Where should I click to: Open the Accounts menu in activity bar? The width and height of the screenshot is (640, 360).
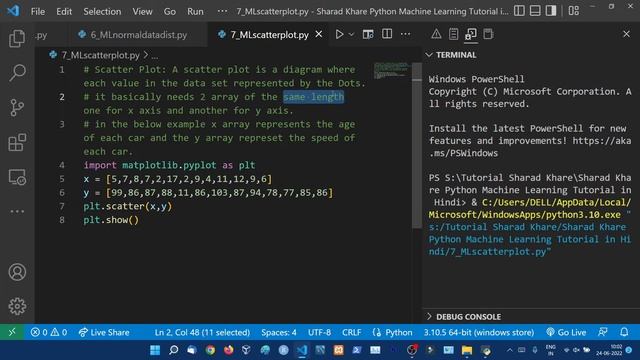pos(17,272)
